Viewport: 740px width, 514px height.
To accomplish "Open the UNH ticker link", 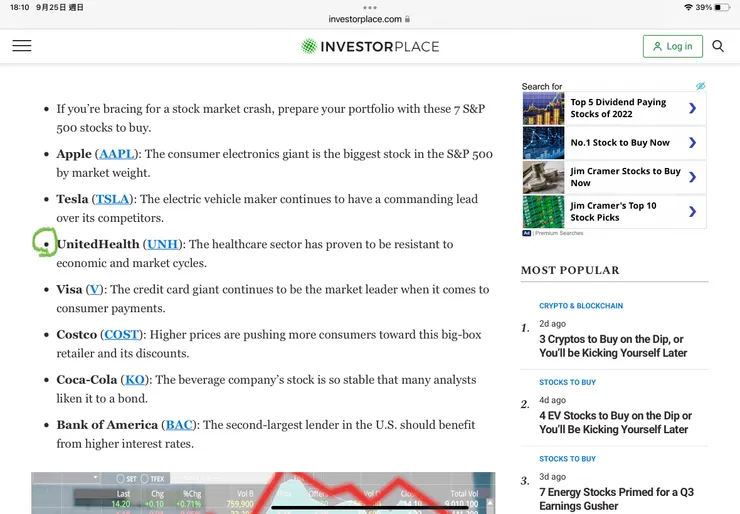I will click(x=162, y=244).
